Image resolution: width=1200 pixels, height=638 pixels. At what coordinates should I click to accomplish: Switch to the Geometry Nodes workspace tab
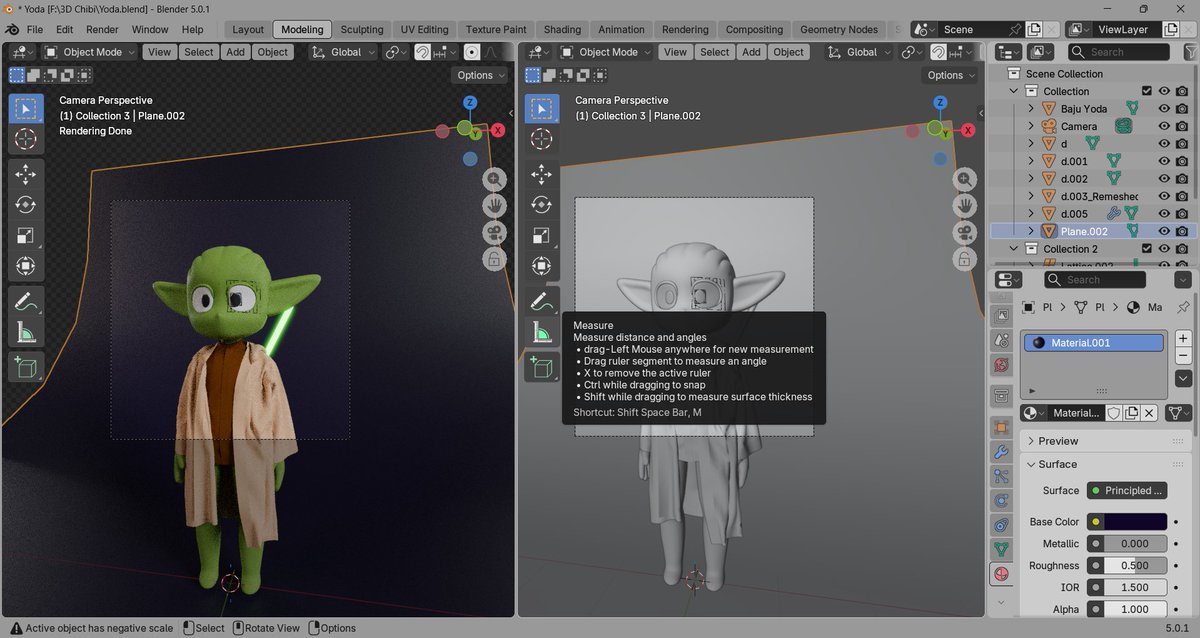click(x=839, y=30)
